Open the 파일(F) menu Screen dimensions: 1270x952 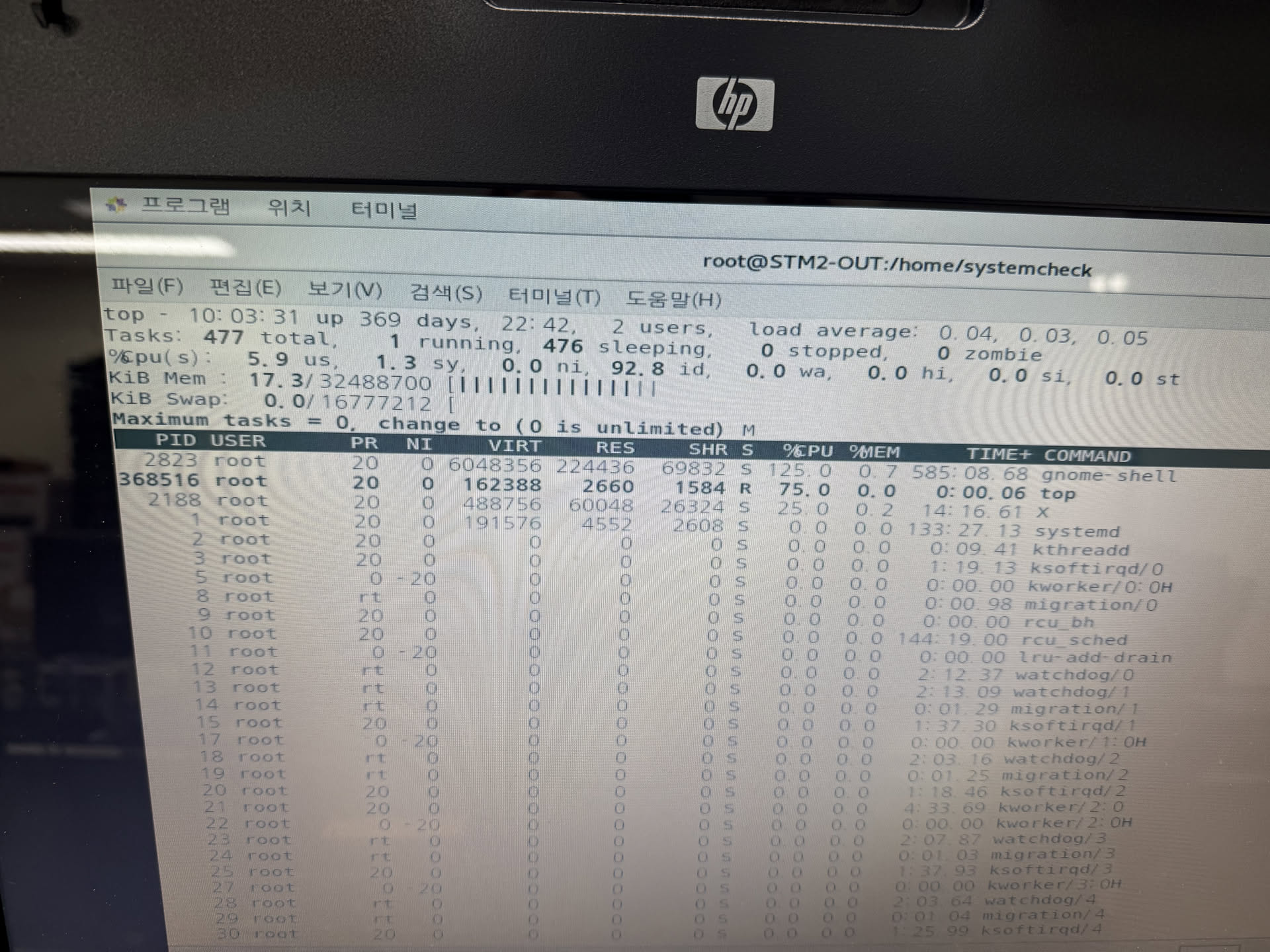click(147, 286)
